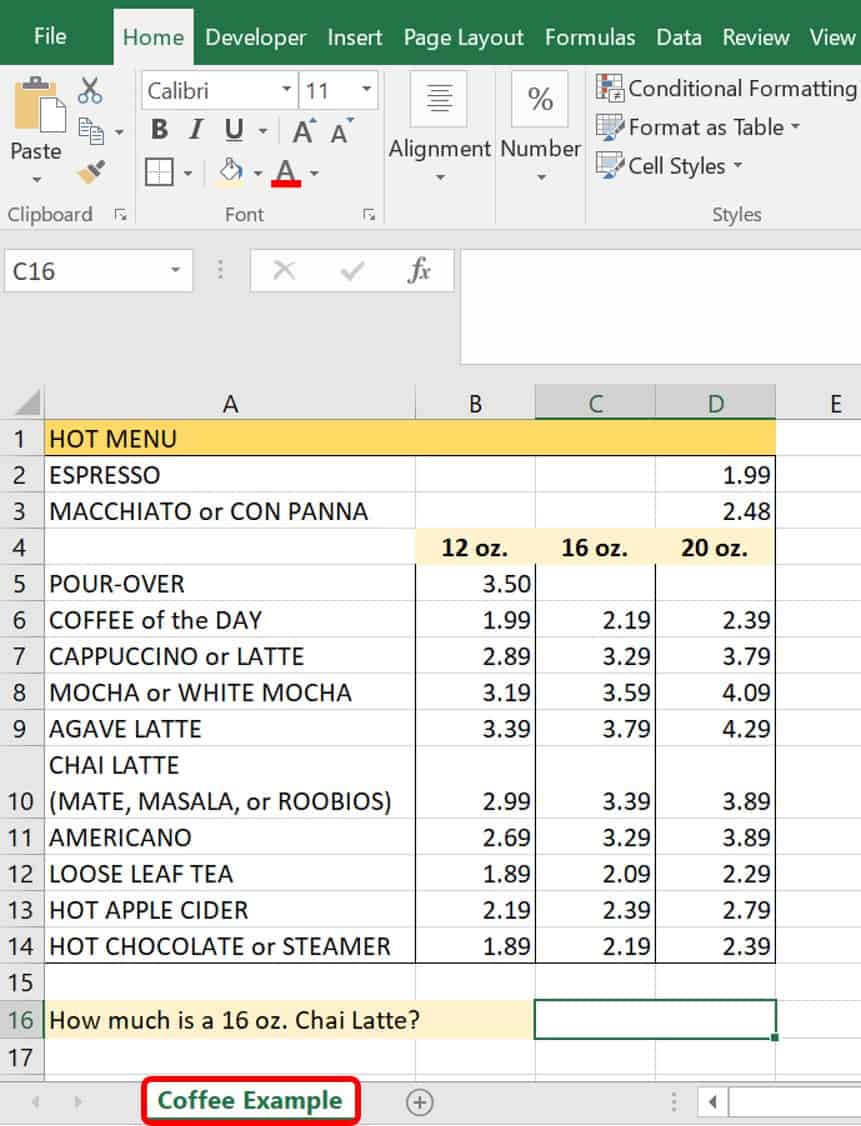Open the File tab
The image size is (861, 1126).
tap(50, 37)
